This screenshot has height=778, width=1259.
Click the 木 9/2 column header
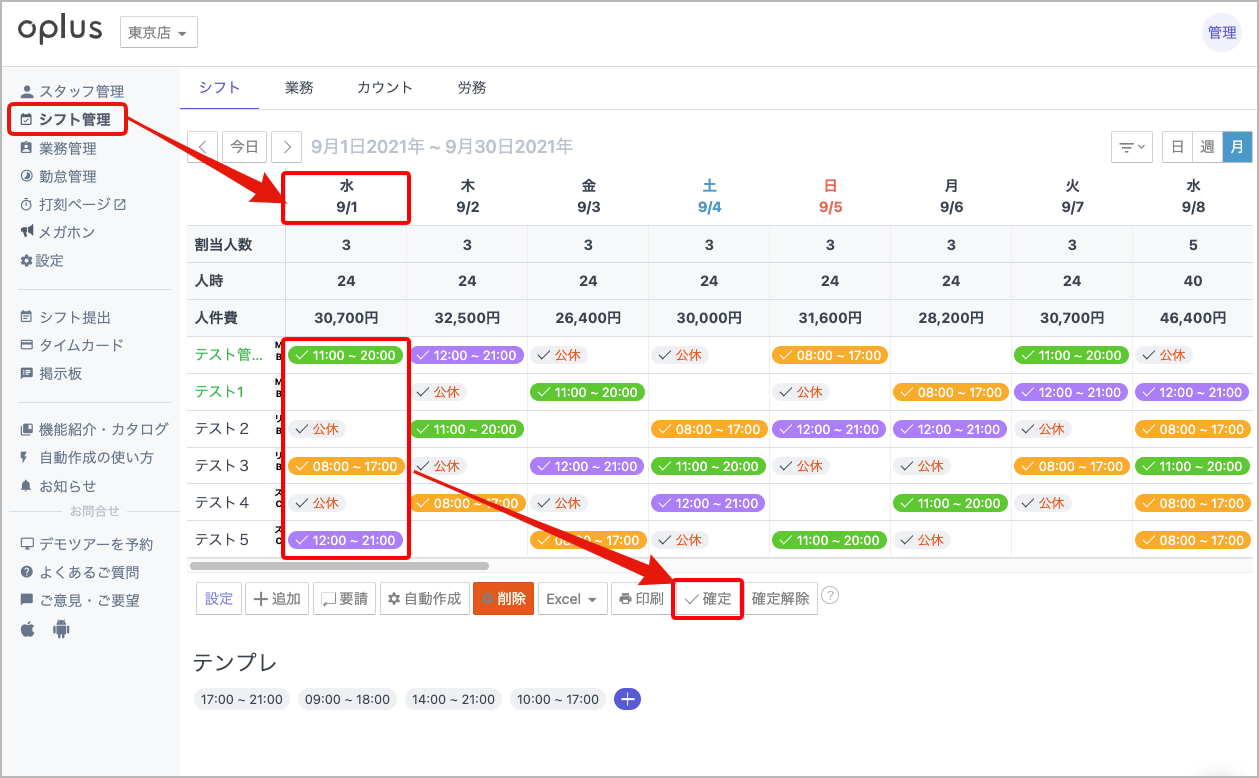pos(467,197)
